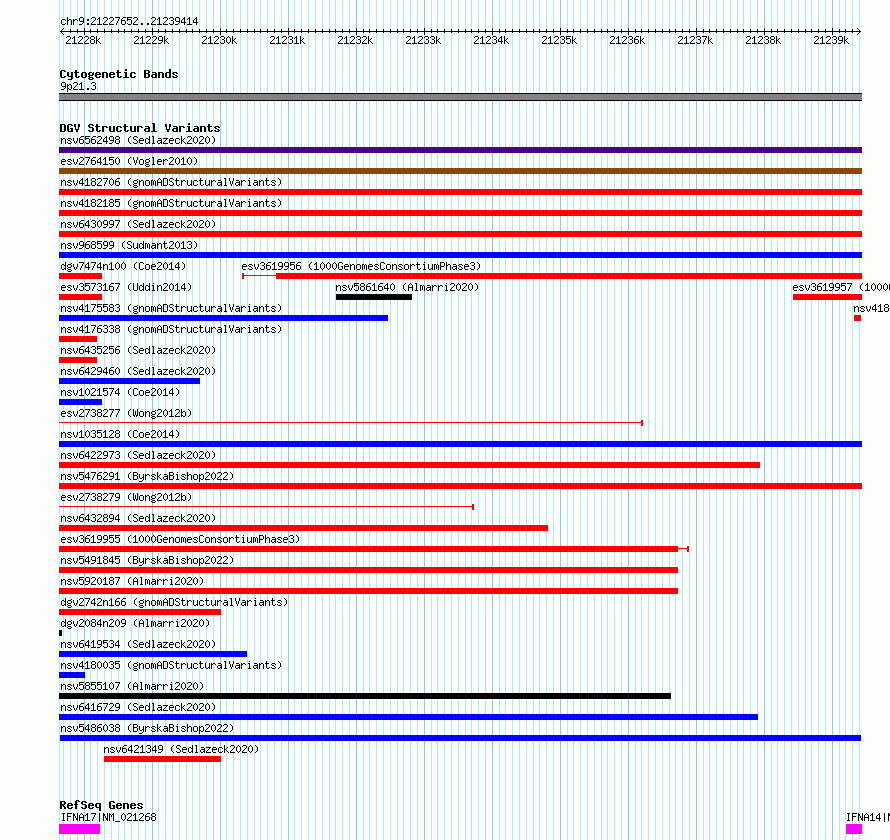Select esv3619956 (1000GenomesConsortiumPhase3) label

click(x=361, y=266)
